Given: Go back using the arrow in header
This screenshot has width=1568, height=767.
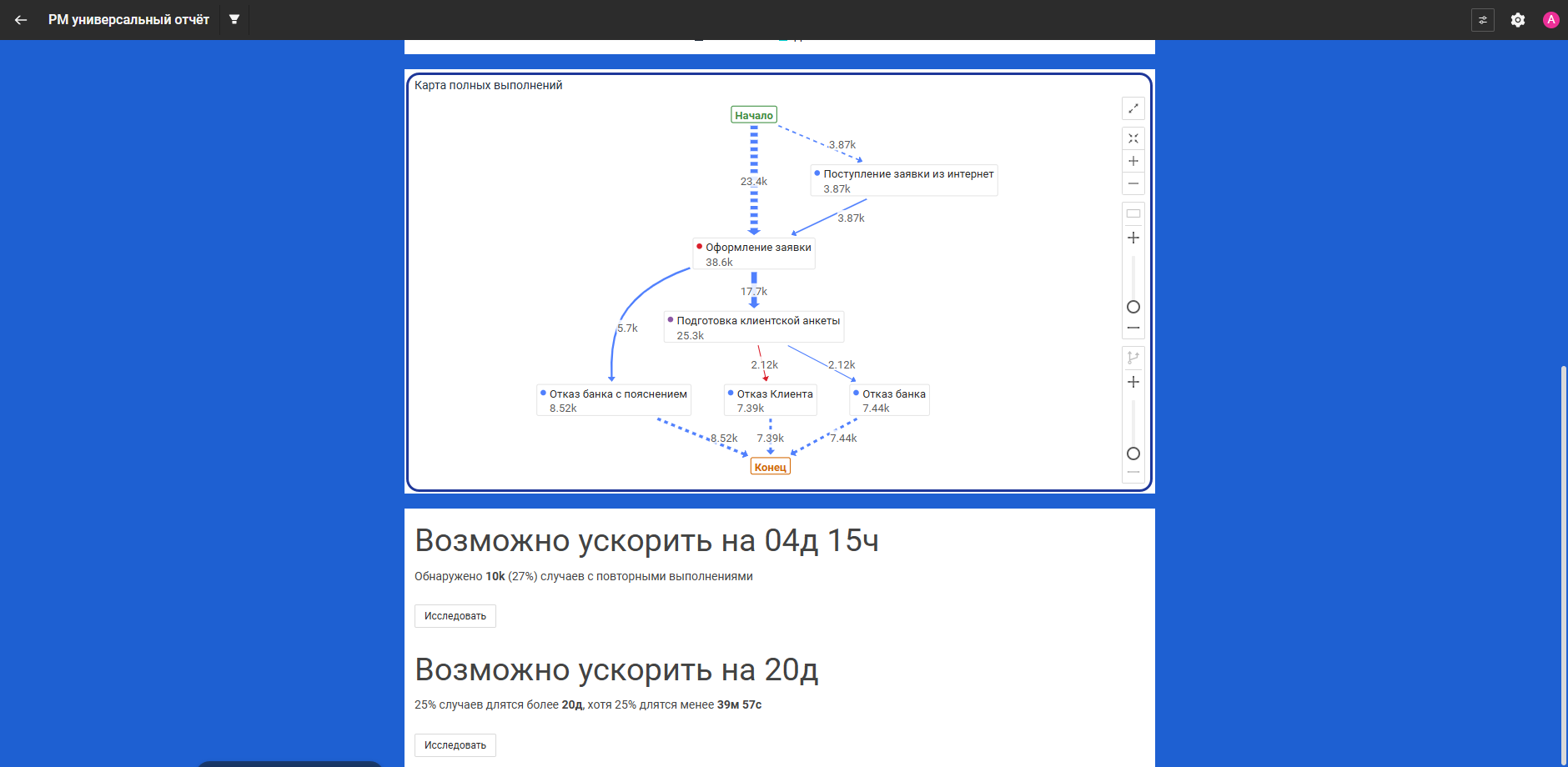Looking at the screenshot, I should pyautogui.click(x=21, y=20).
